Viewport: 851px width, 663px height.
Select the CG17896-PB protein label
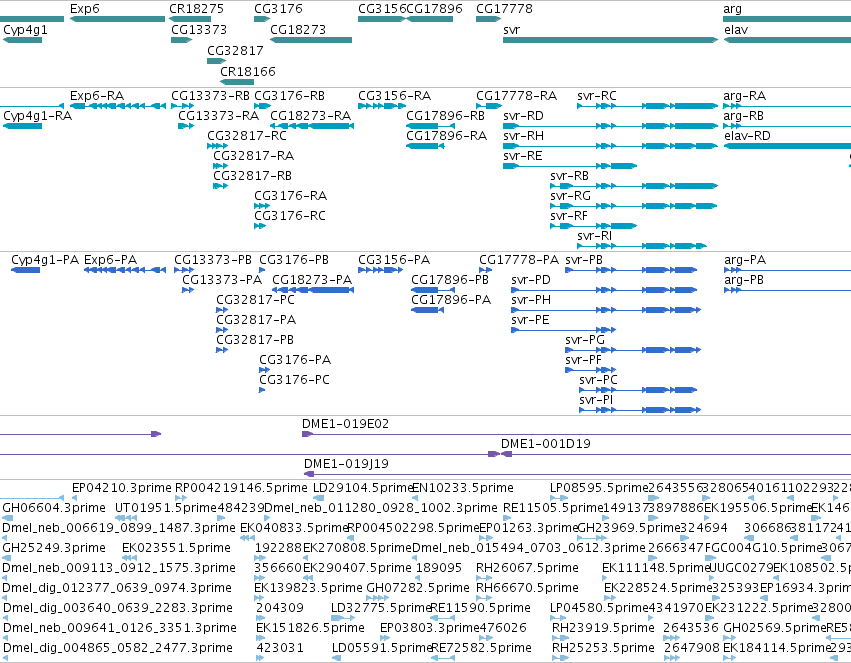pos(450,280)
